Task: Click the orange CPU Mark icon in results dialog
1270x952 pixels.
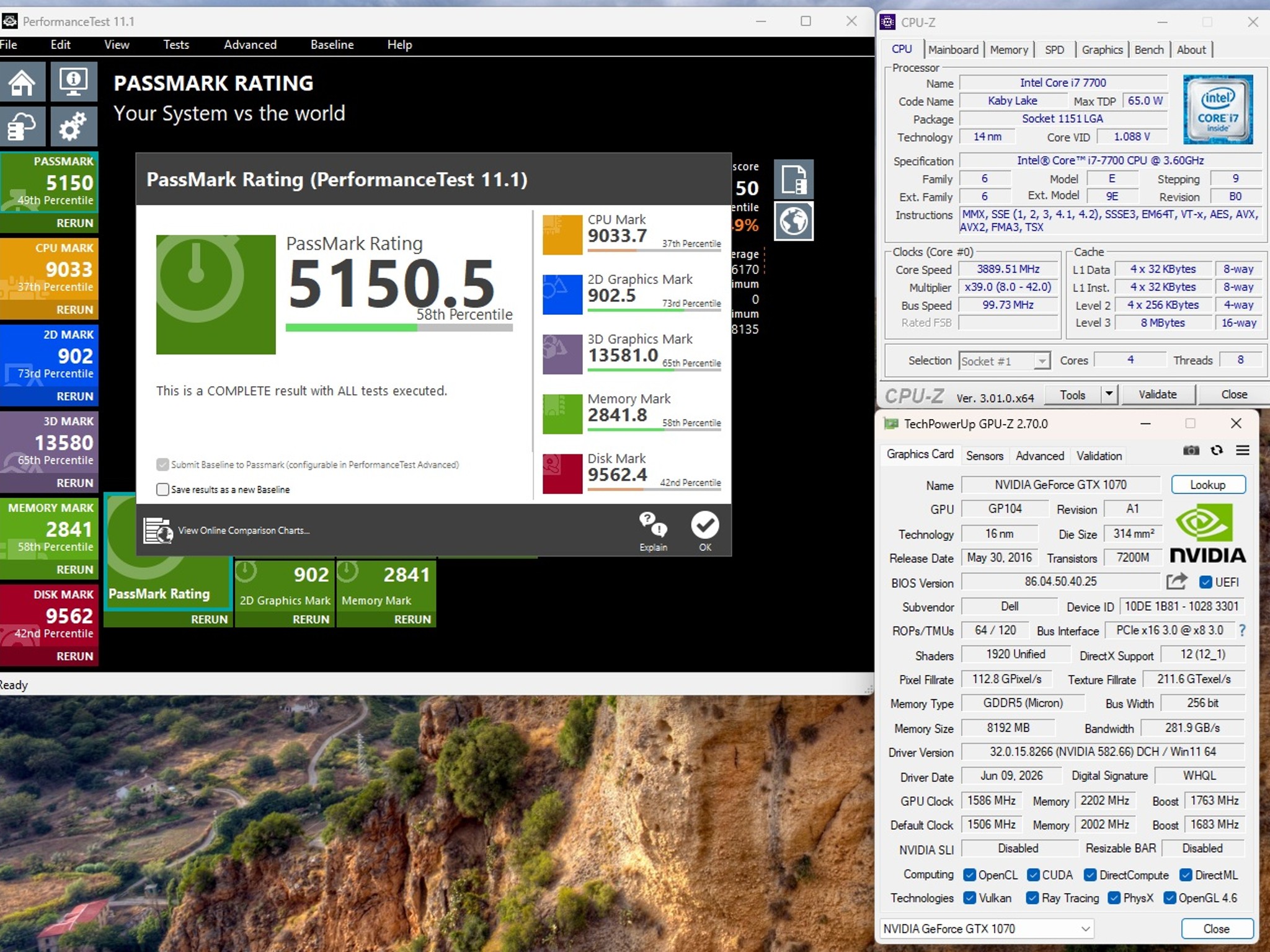Action: point(562,235)
